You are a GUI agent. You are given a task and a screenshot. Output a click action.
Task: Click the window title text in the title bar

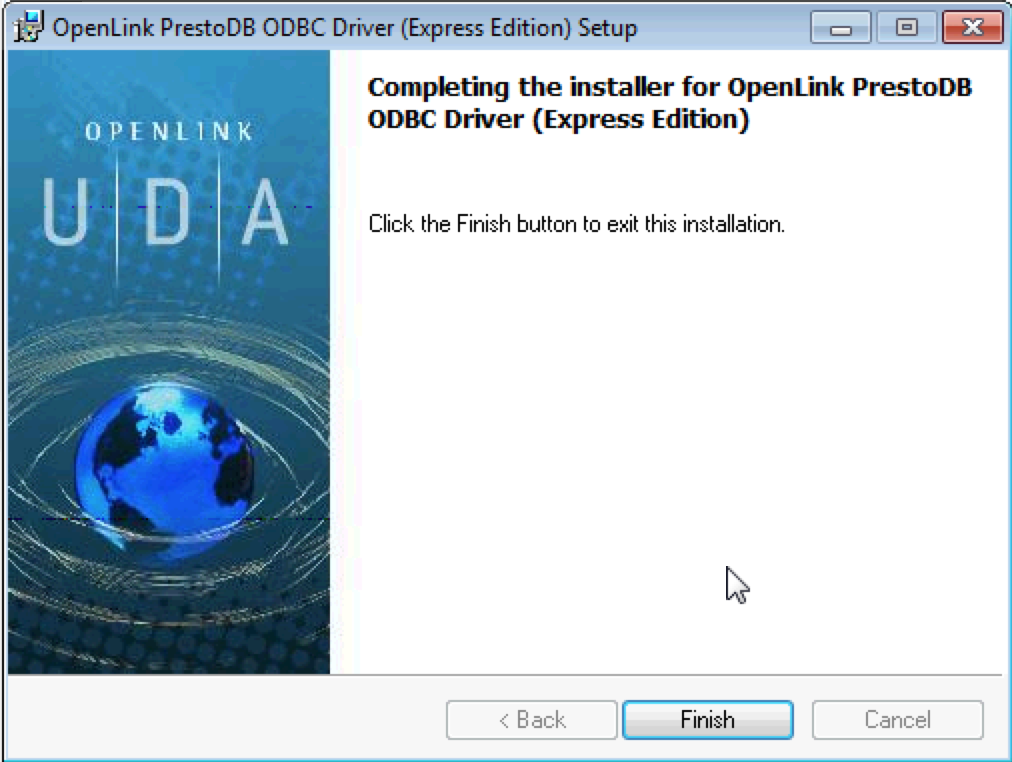(x=345, y=28)
